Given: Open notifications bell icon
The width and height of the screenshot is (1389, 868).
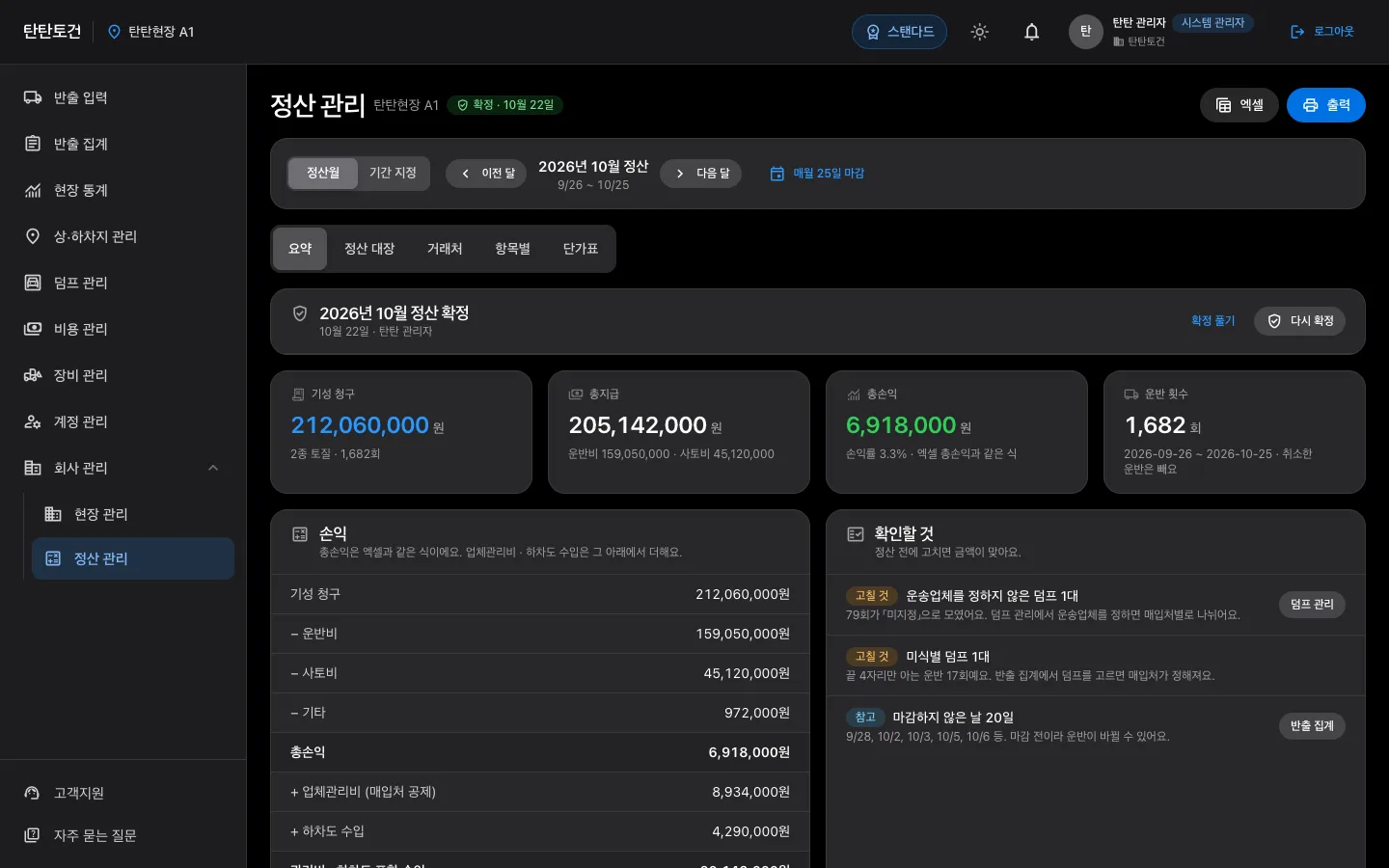Looking at the screenshot, I should point(1031,32).
